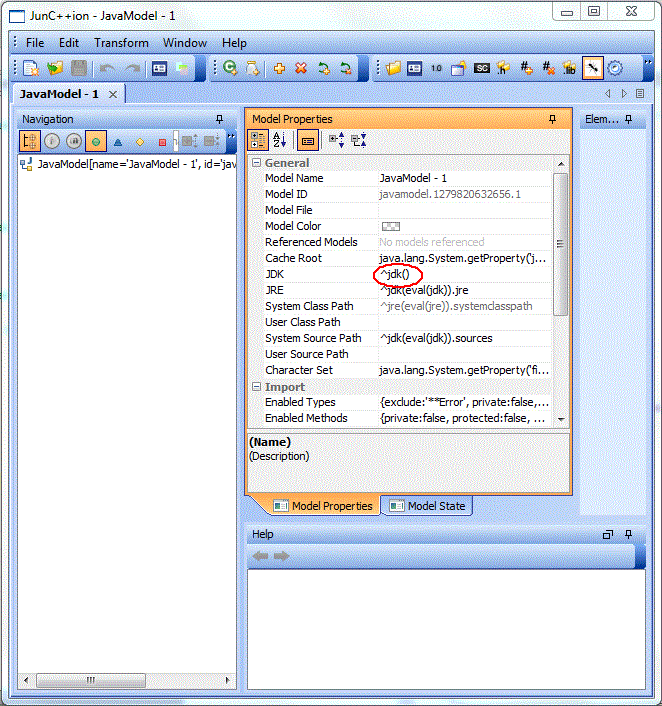The height and width of the screenshot is (706, 662).
Task: Click the second green reload arrows icon
Action: tap(345, 68)
